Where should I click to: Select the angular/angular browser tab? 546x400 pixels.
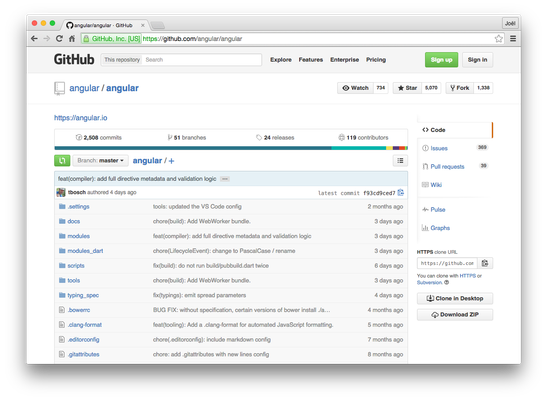(x=106, y=25)
